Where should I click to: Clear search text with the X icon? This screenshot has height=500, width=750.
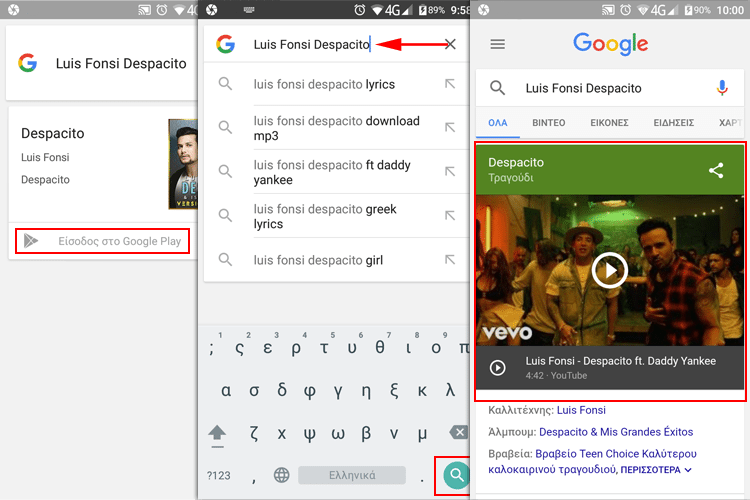[450, 44]
